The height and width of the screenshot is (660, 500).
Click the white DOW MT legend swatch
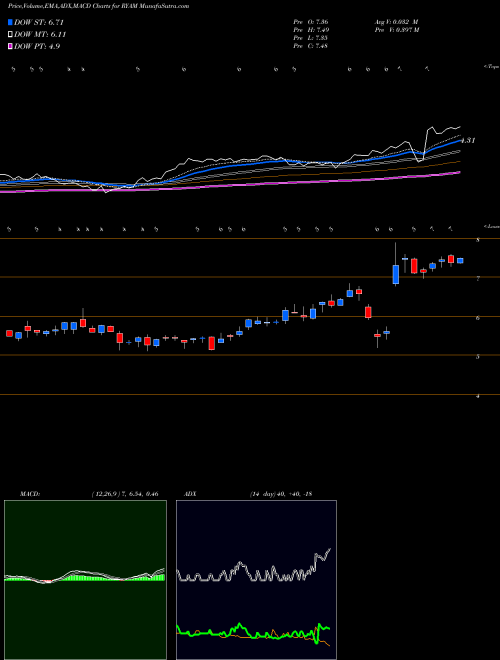pyautogui.click(x=11, y=35)
